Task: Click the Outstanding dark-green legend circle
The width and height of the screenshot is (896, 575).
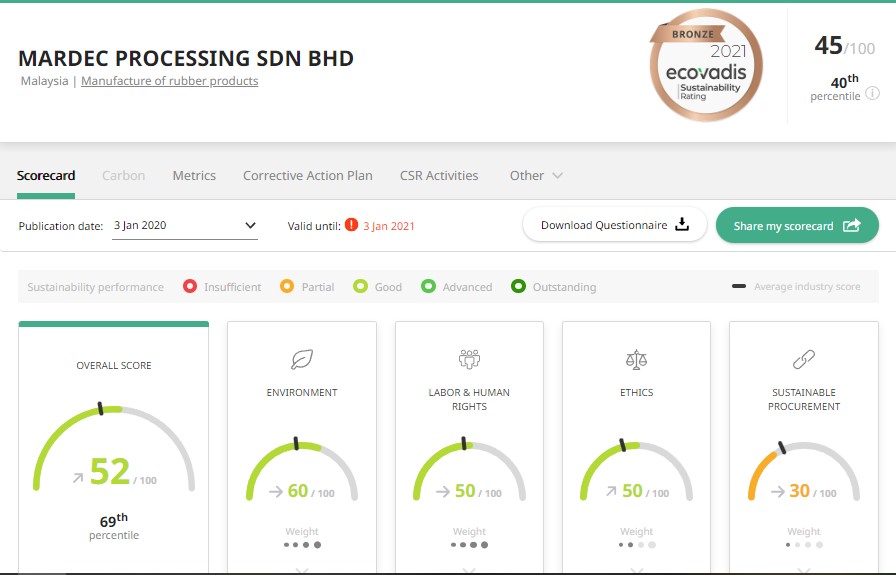Action: tap(518, 286)
